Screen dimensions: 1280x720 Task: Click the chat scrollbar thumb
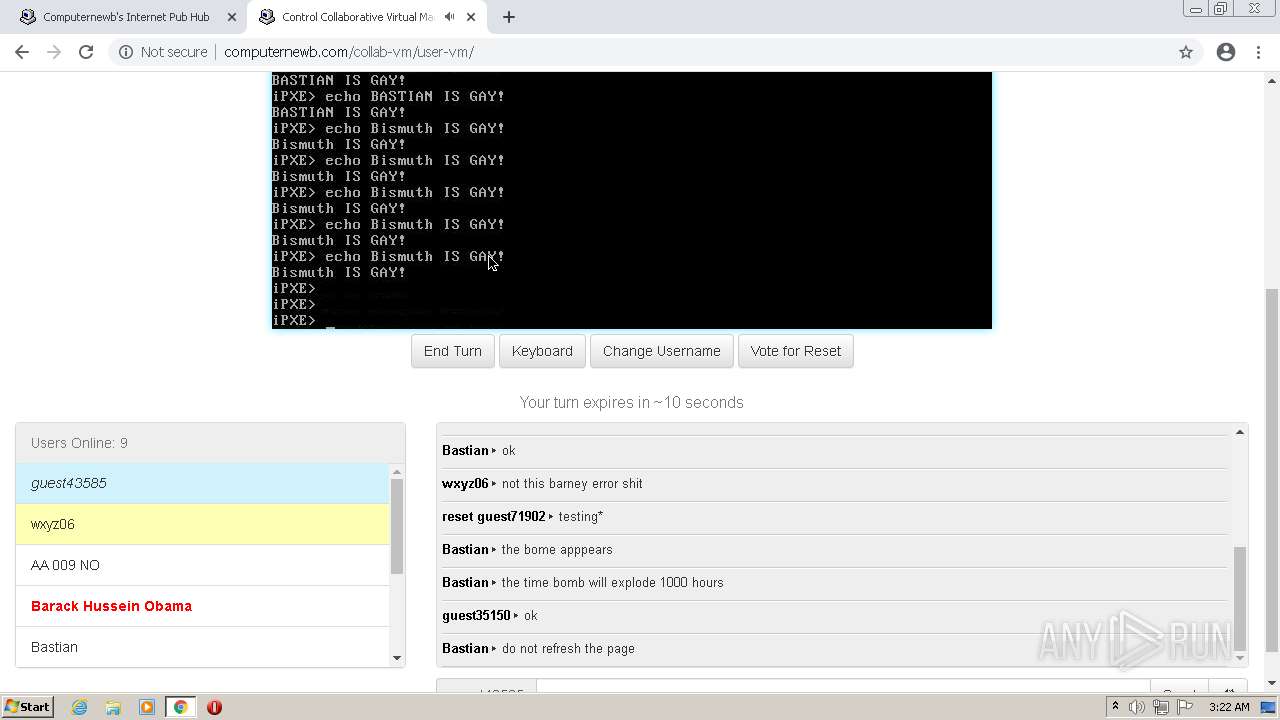pos(1240,598)
